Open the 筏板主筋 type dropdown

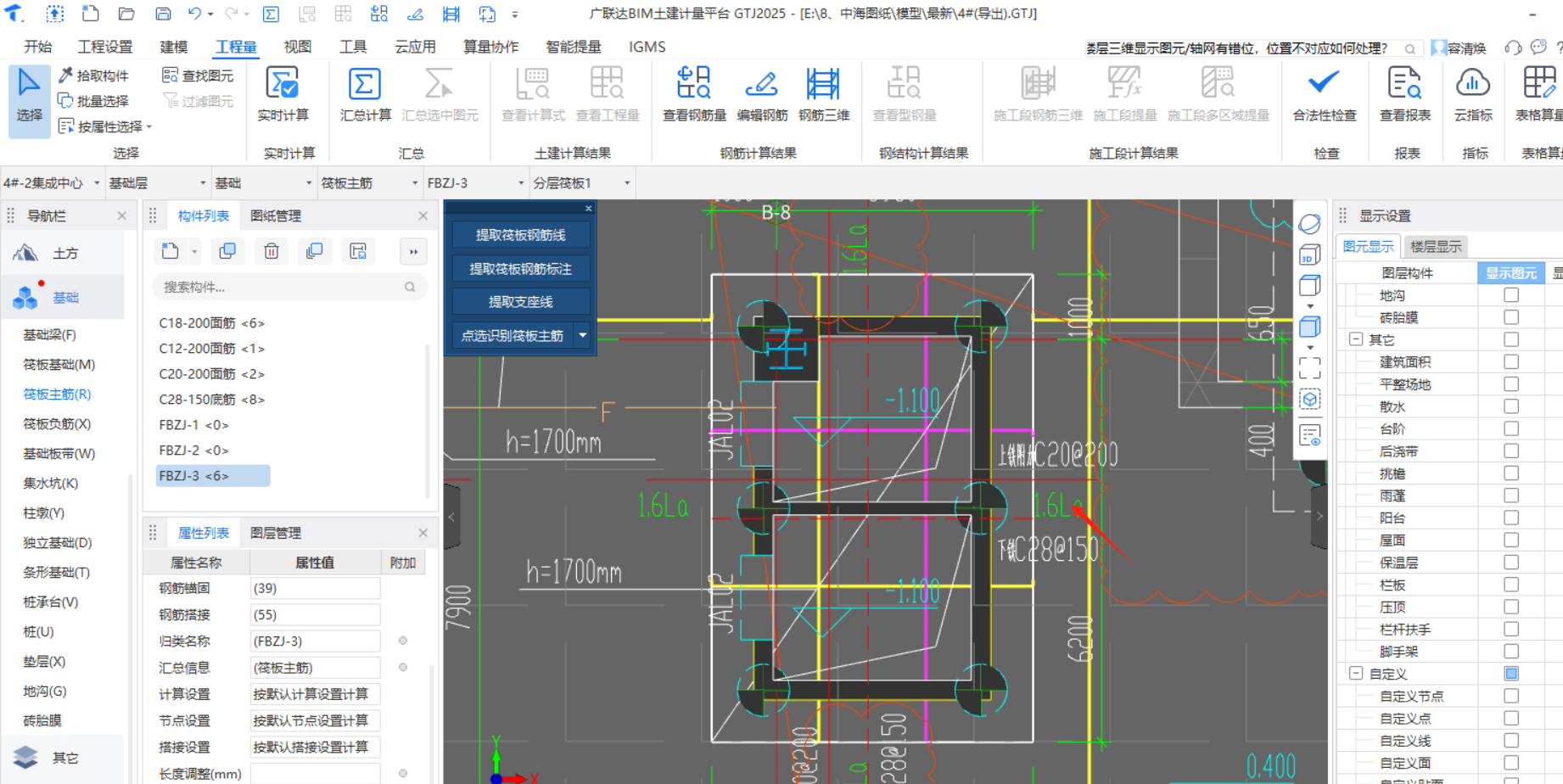370,183
